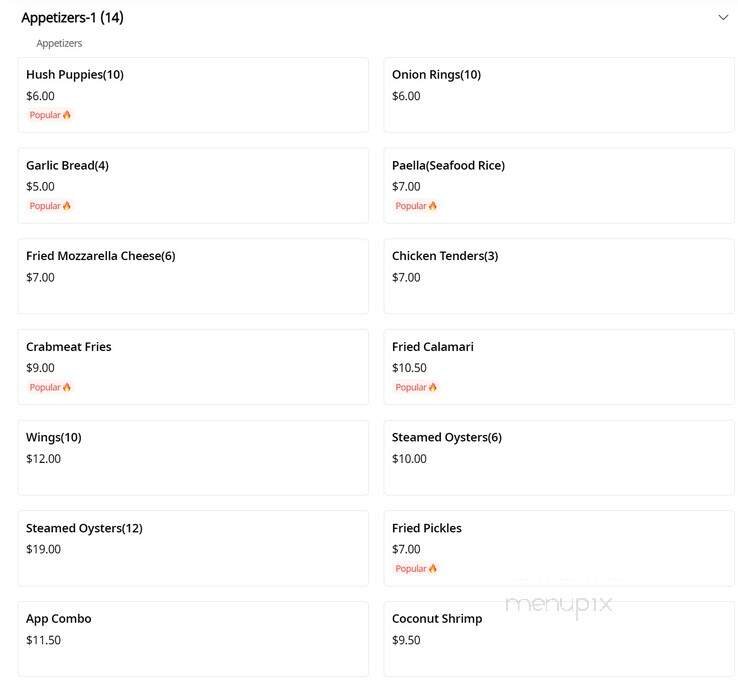This screenshot has width=738, height=687.
Task: Select the Appetizers subcategory label
Action: pyautogui.click(x=59, y=44)
